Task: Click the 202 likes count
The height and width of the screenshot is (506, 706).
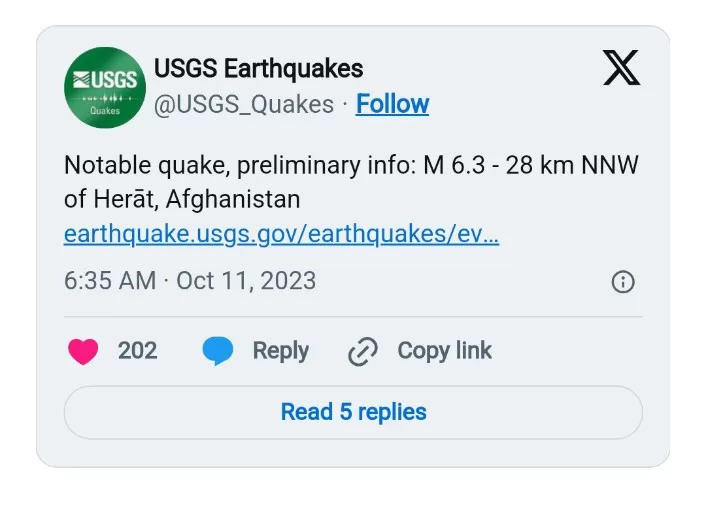Action: coord(137,351)
